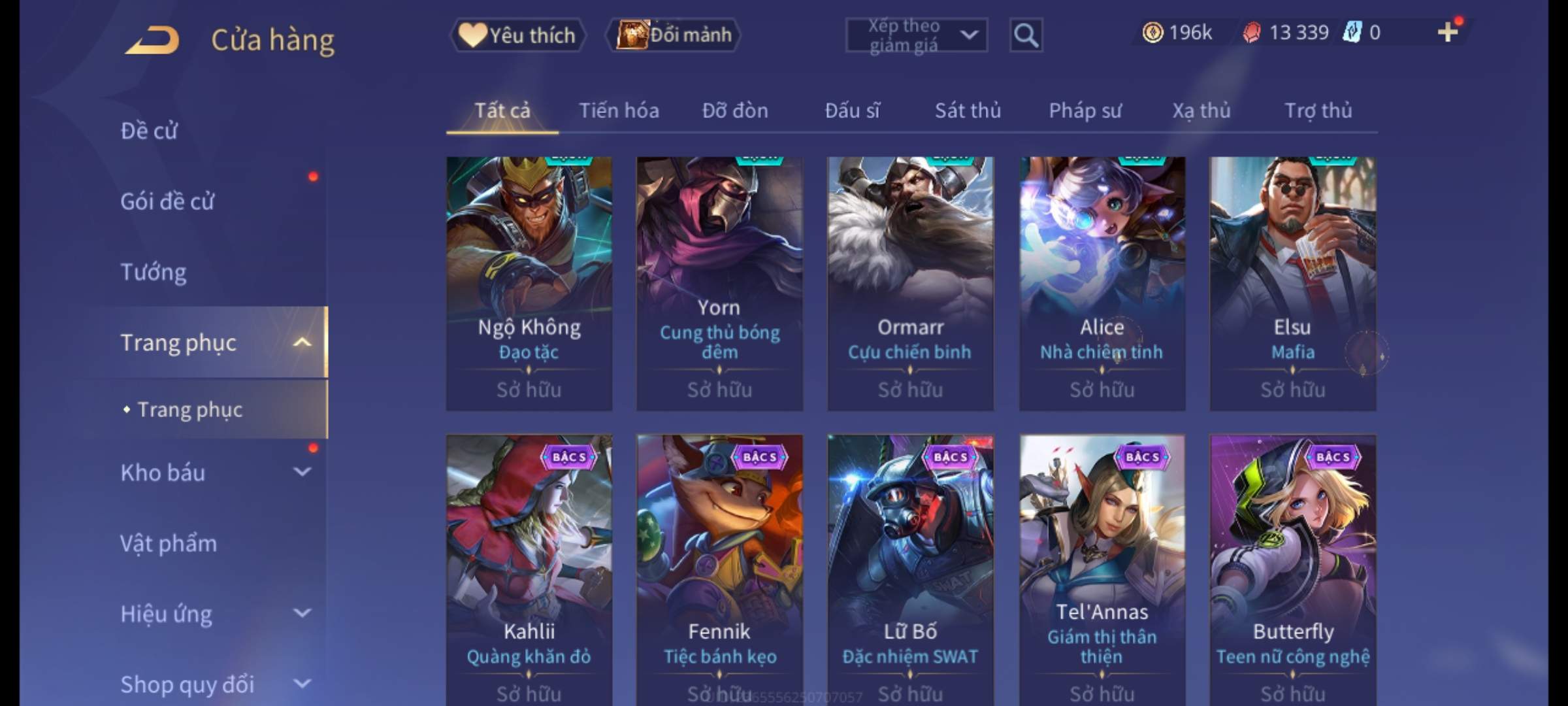Select the Yorn Cung thủ bóng đêm skin
1568x706 pixels.
click(x=719, y=284)
